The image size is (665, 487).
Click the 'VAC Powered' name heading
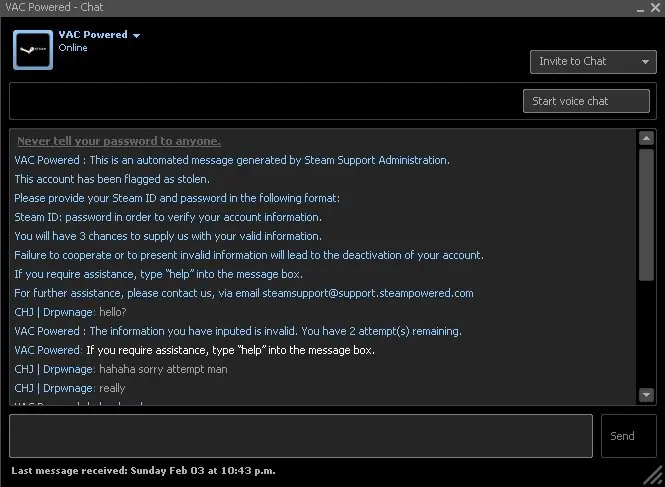93,35
